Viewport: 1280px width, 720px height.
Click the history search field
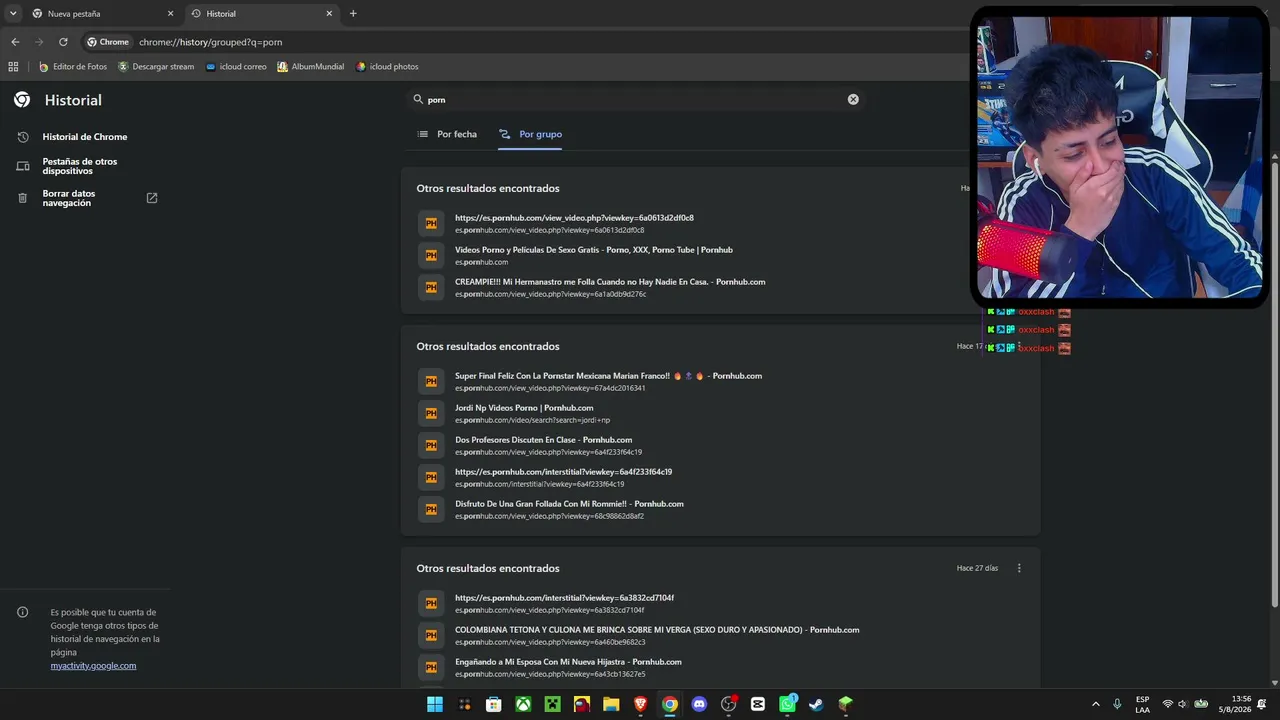(x=638, y=100)
